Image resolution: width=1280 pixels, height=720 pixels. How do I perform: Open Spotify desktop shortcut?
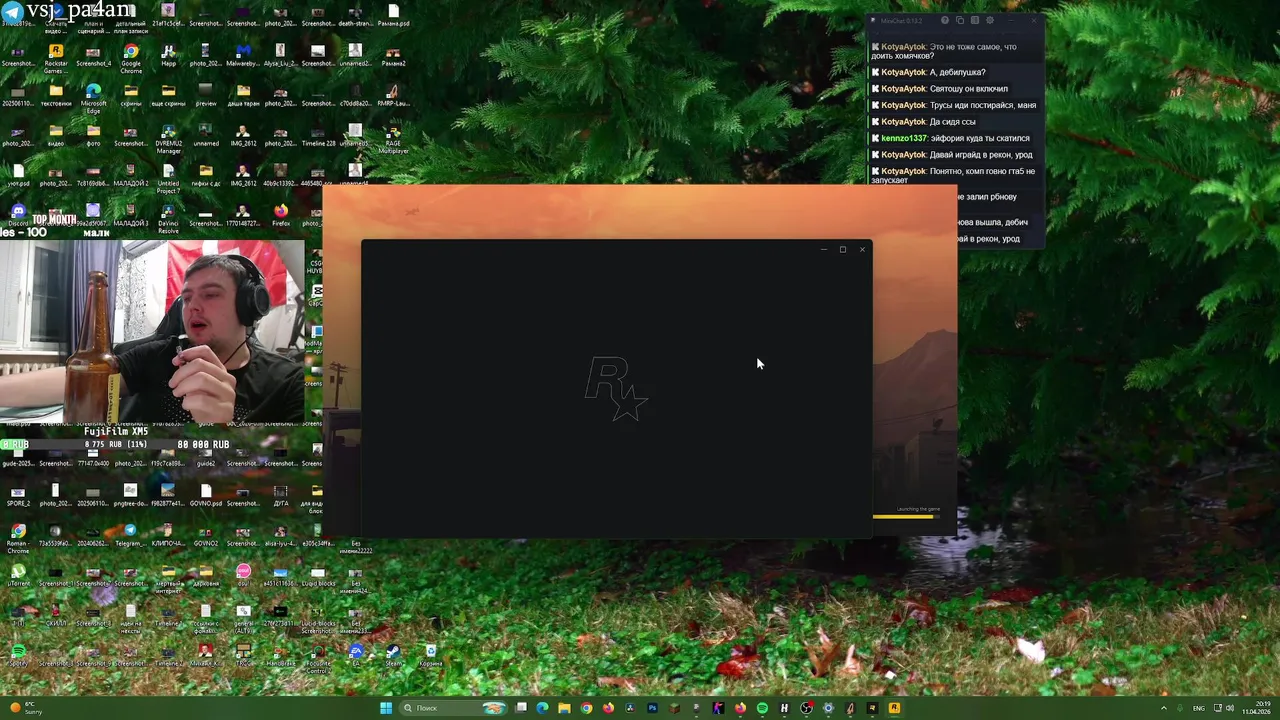tap(18, 656)
